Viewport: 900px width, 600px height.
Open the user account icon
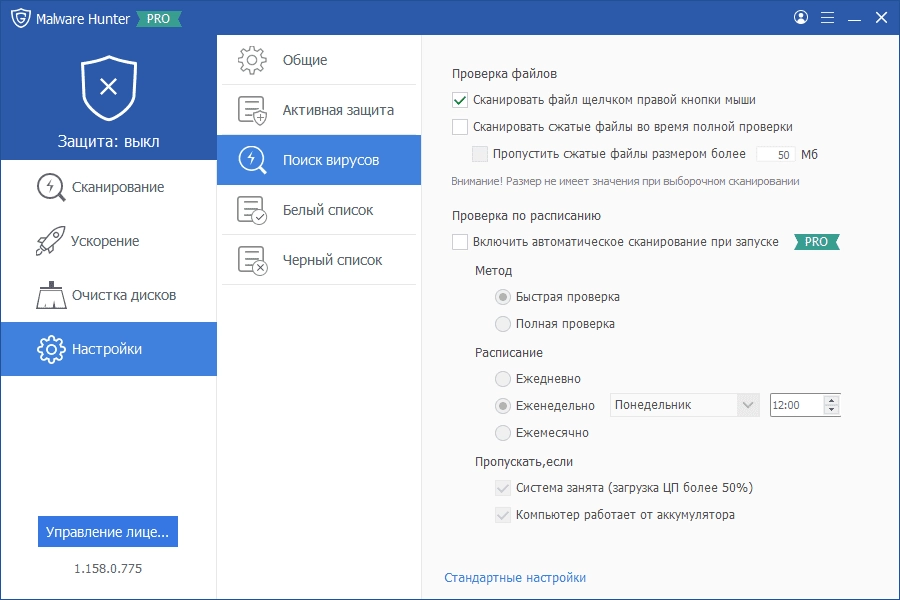[x=801, y=17]
